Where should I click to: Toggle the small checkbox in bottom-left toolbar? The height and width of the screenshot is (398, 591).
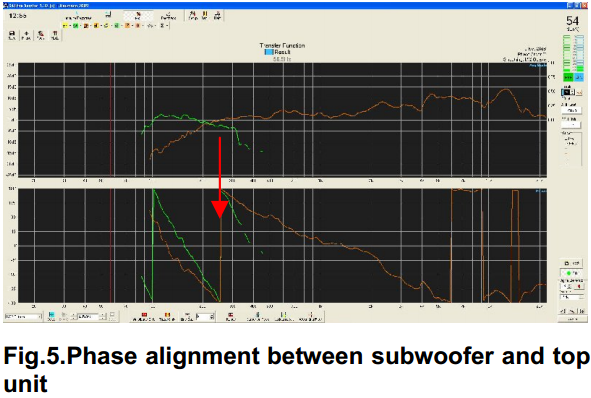(112, 314)
